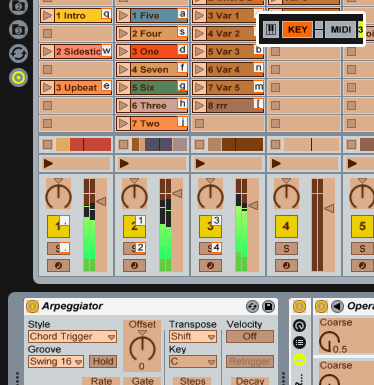The width and height of the screenshot is (374, 385).
Task: Toggle track 4 activator button
Action: pos(286,226)
